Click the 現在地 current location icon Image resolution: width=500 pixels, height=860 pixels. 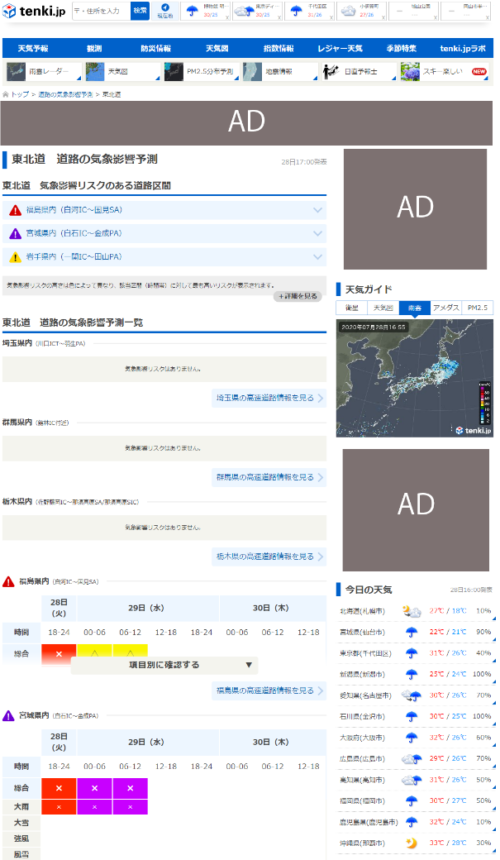(x=165, y=11)
